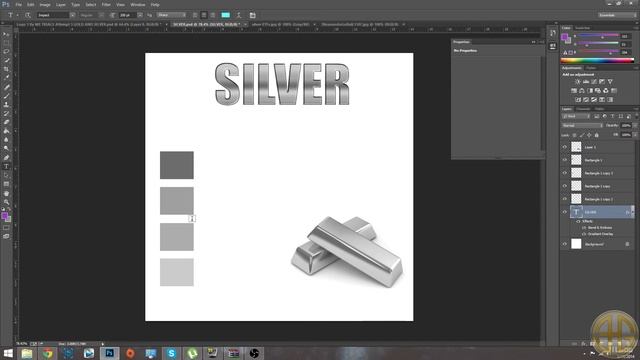Add a Levels adjustment
This screenshot has width=640, height=360.
point(586,82)
